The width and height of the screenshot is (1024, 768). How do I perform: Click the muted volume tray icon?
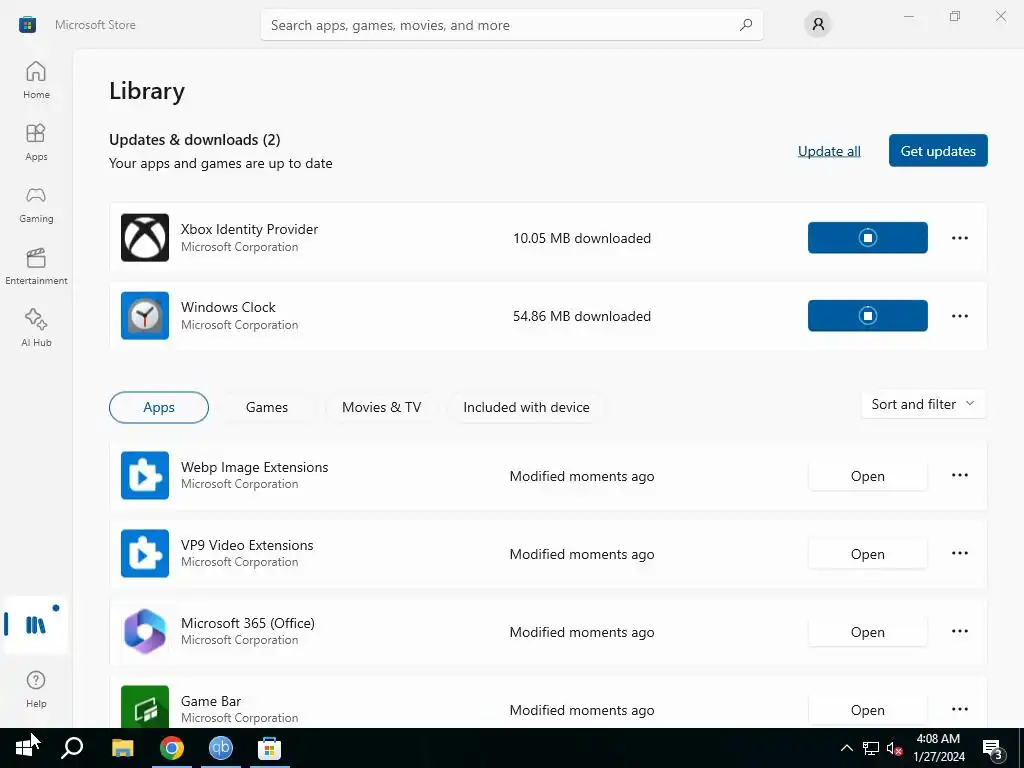click(x=894, y=748)
